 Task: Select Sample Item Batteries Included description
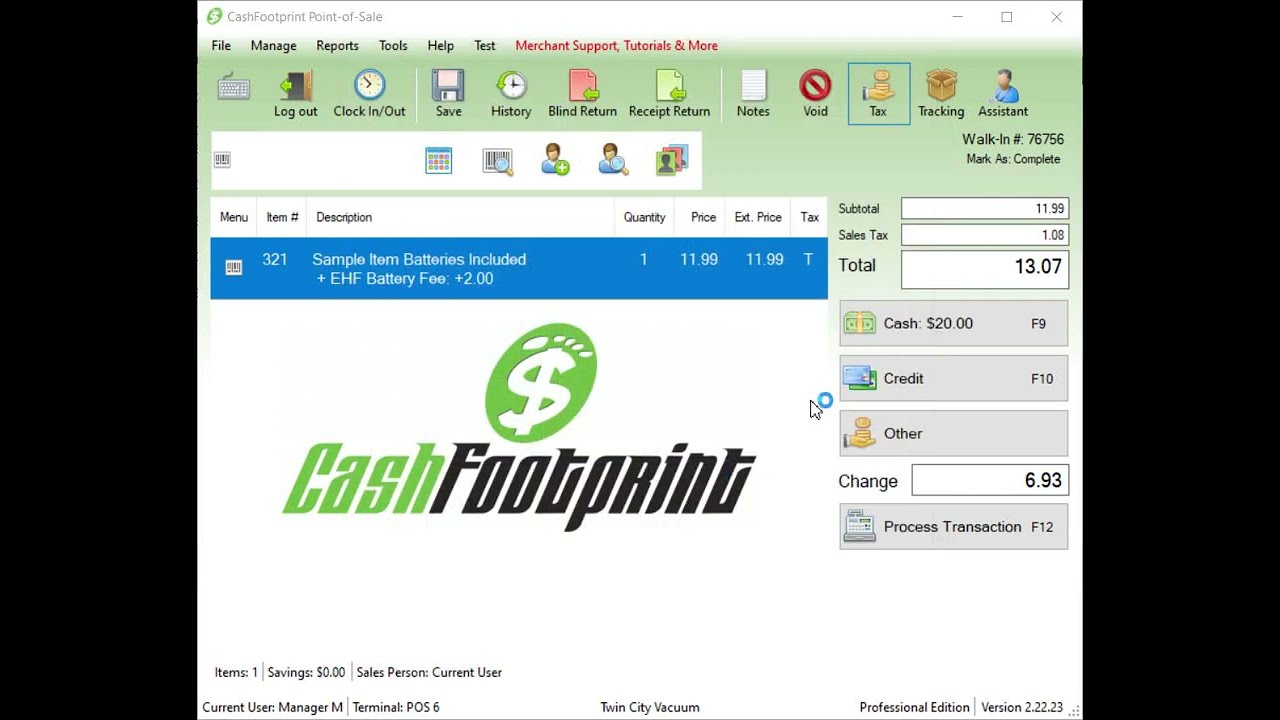click(x=419, y=259)
